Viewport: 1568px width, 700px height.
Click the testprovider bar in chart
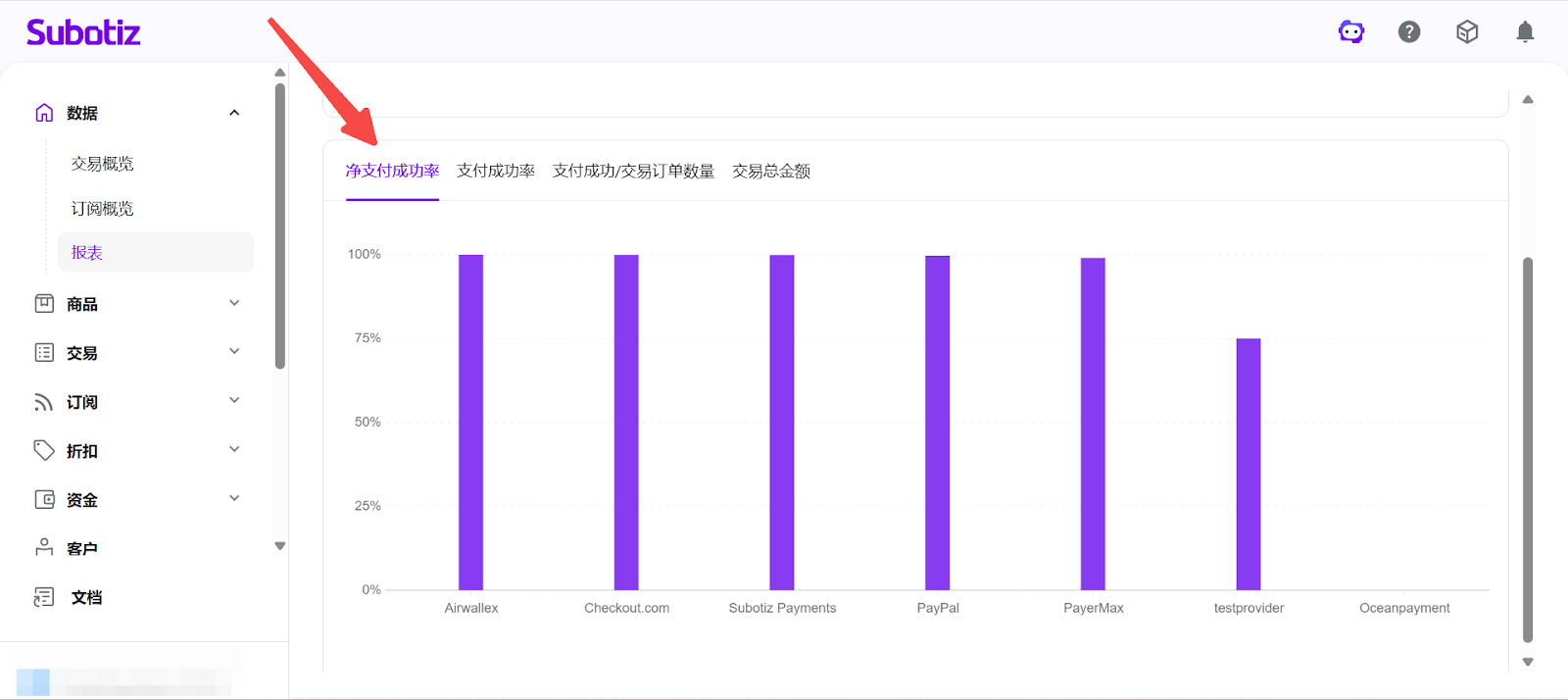1249,464
